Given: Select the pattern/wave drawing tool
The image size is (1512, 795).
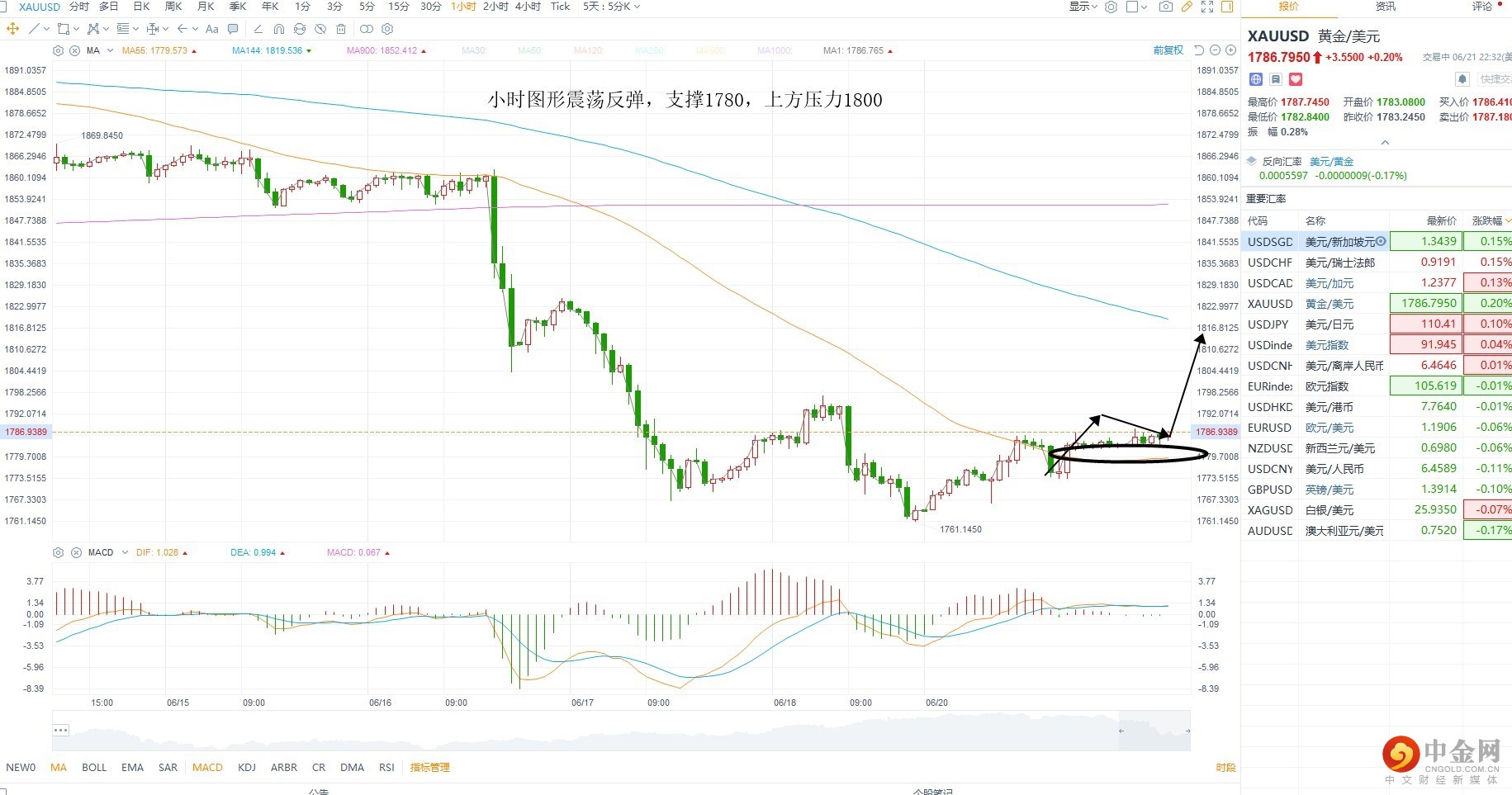Looking at the screenshot, I should click(93, 29).
